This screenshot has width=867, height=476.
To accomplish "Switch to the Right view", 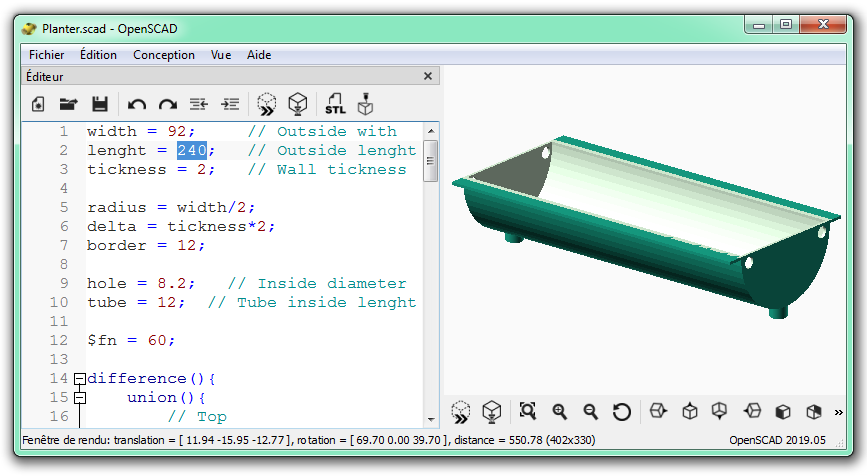I will (659, 411).
